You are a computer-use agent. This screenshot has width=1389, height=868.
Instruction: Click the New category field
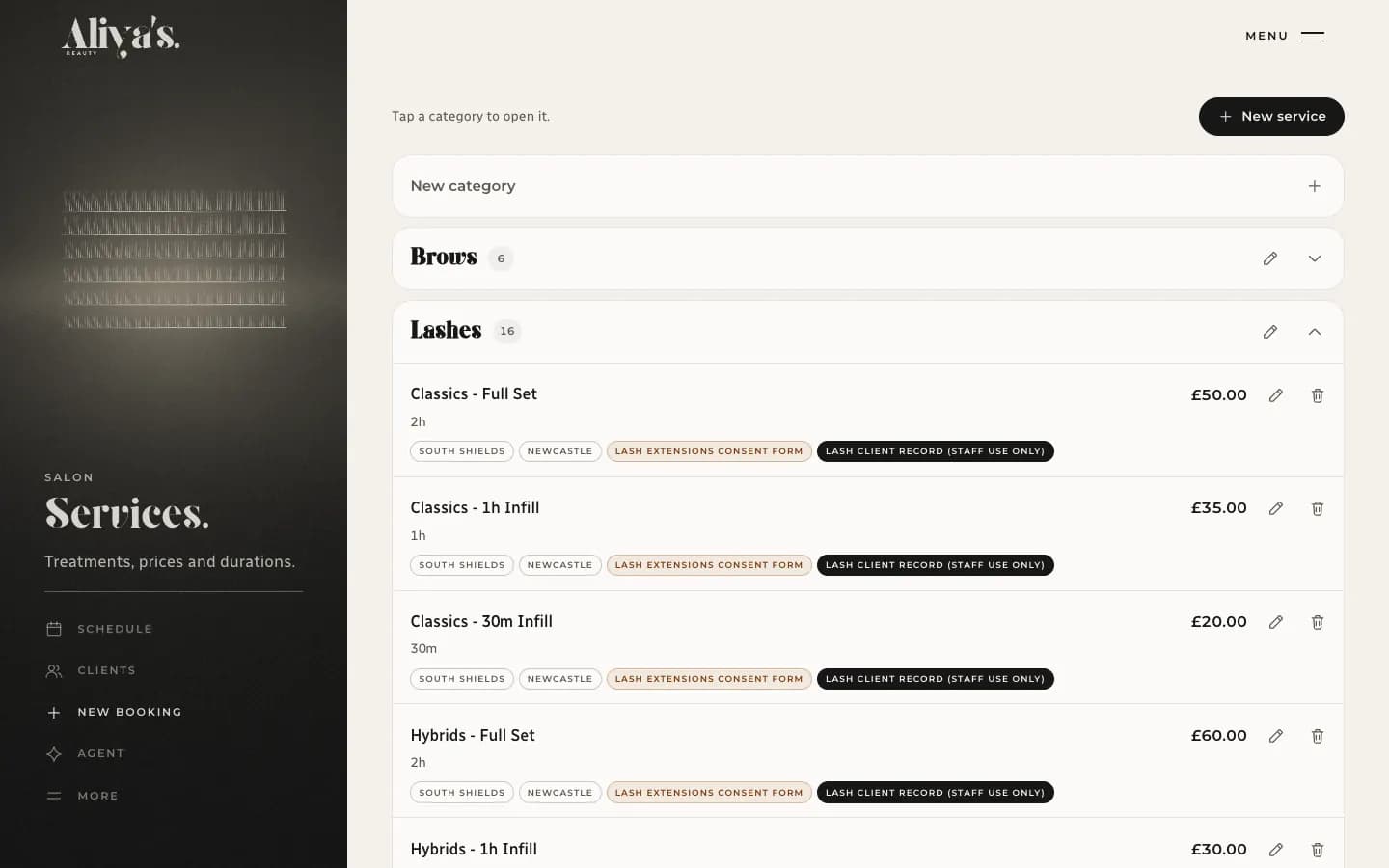tap(868, 186)
